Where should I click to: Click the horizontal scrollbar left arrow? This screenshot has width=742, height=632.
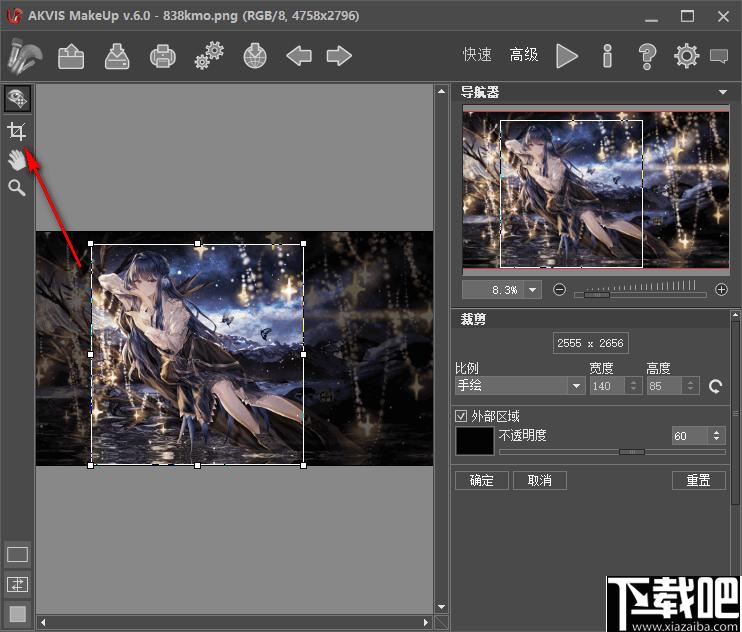point(43,622)
